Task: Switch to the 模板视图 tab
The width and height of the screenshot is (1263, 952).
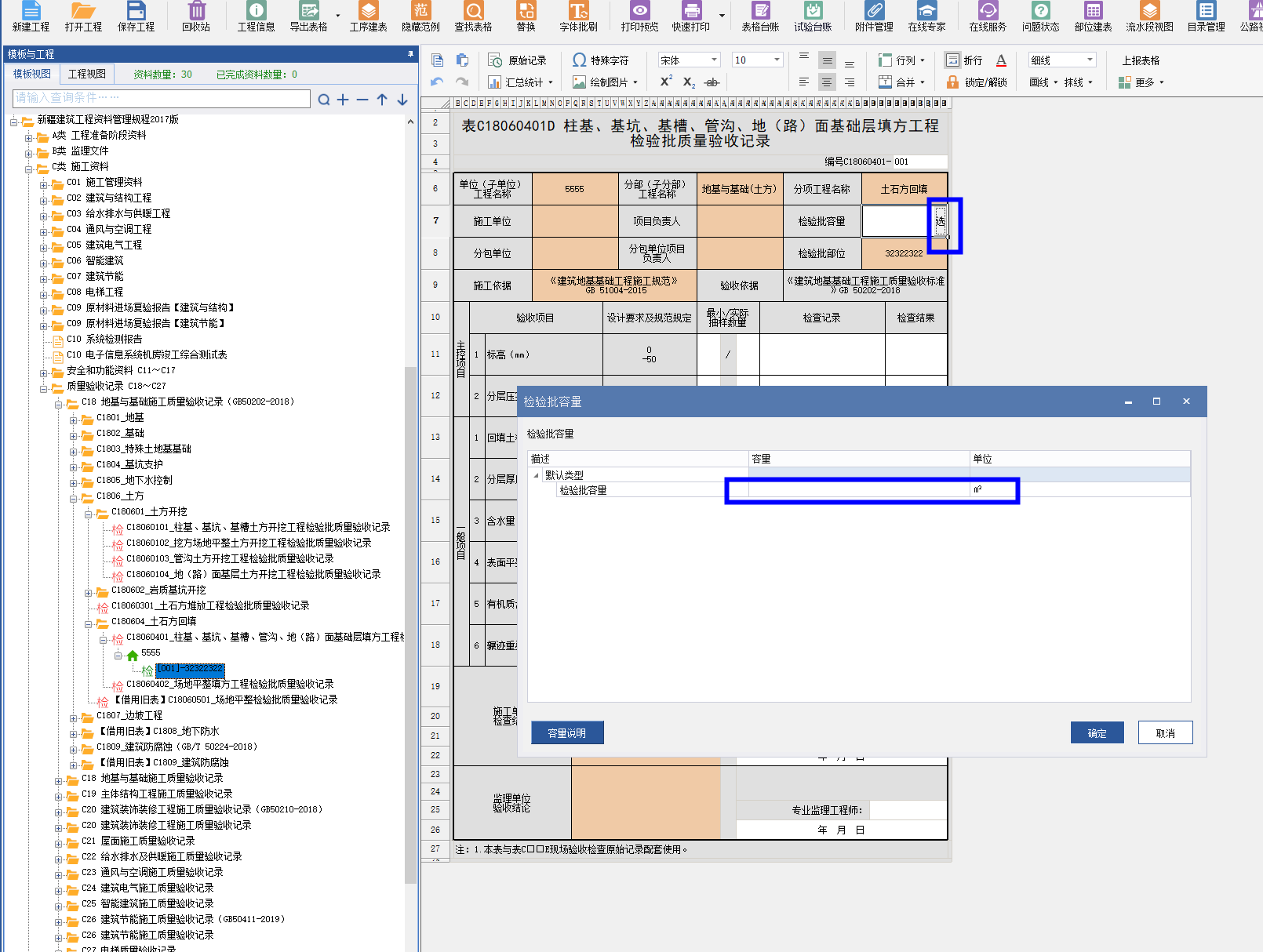Action: 32,74
